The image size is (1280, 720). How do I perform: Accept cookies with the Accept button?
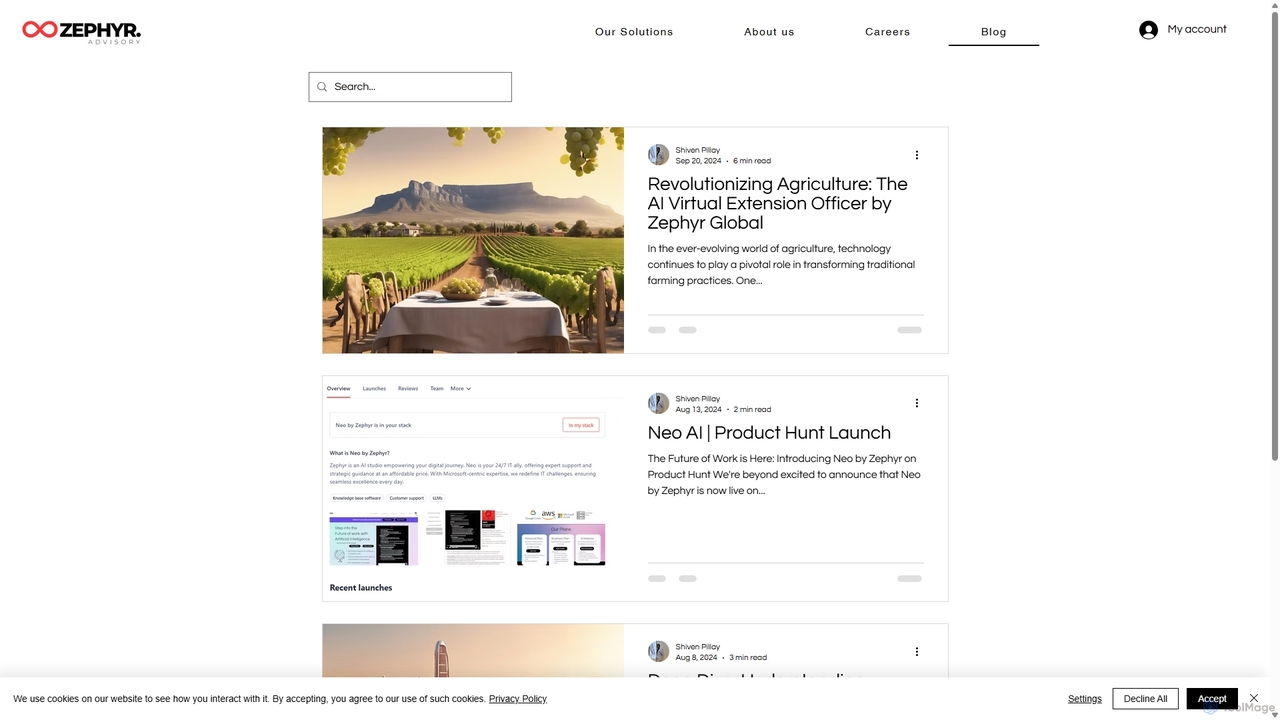(x=1212, y=699)
